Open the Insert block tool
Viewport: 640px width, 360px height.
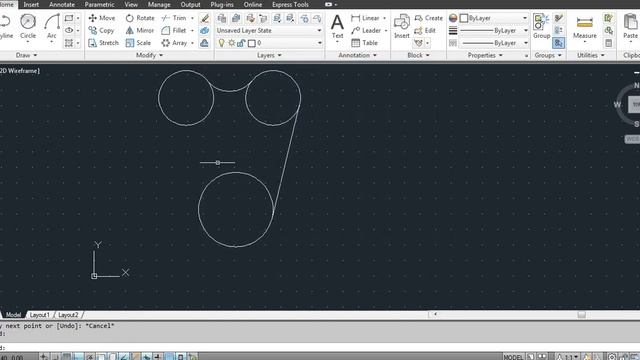(x=402, y=27)
